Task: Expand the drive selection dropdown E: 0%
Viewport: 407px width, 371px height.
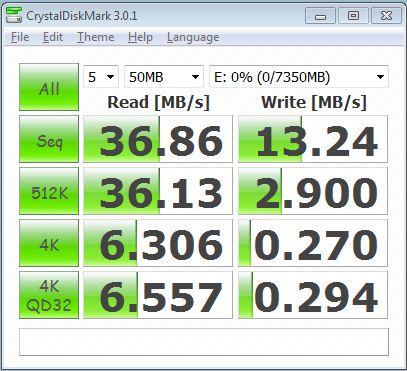Action: pyautogui.click(x=299, y=77)
